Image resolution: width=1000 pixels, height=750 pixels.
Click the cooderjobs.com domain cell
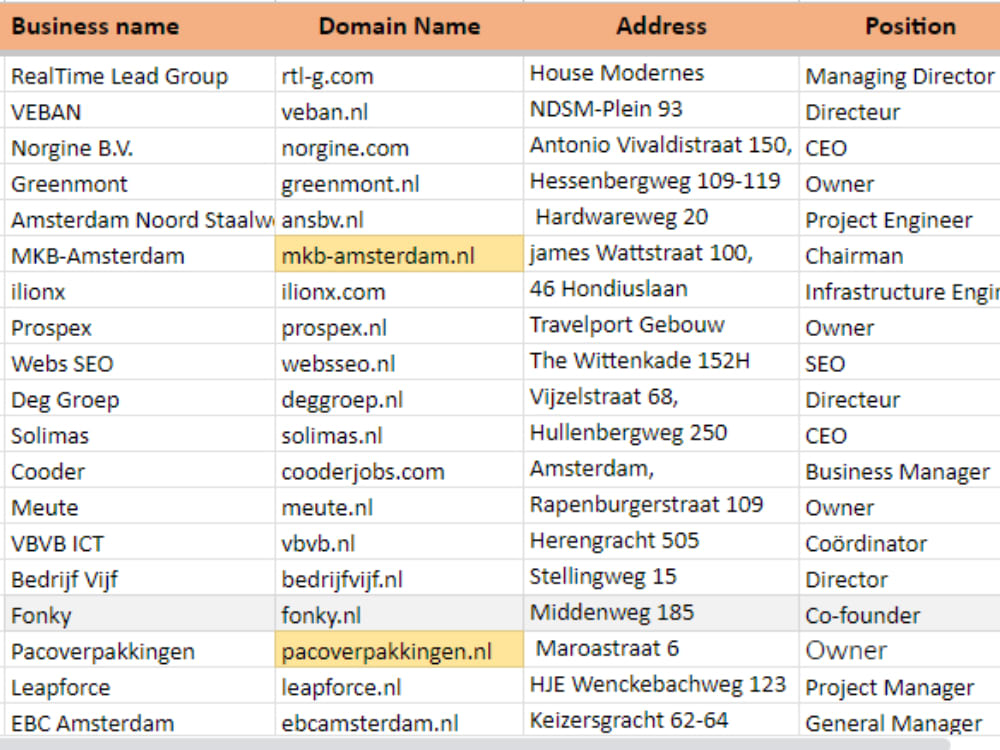coord(399,471)
